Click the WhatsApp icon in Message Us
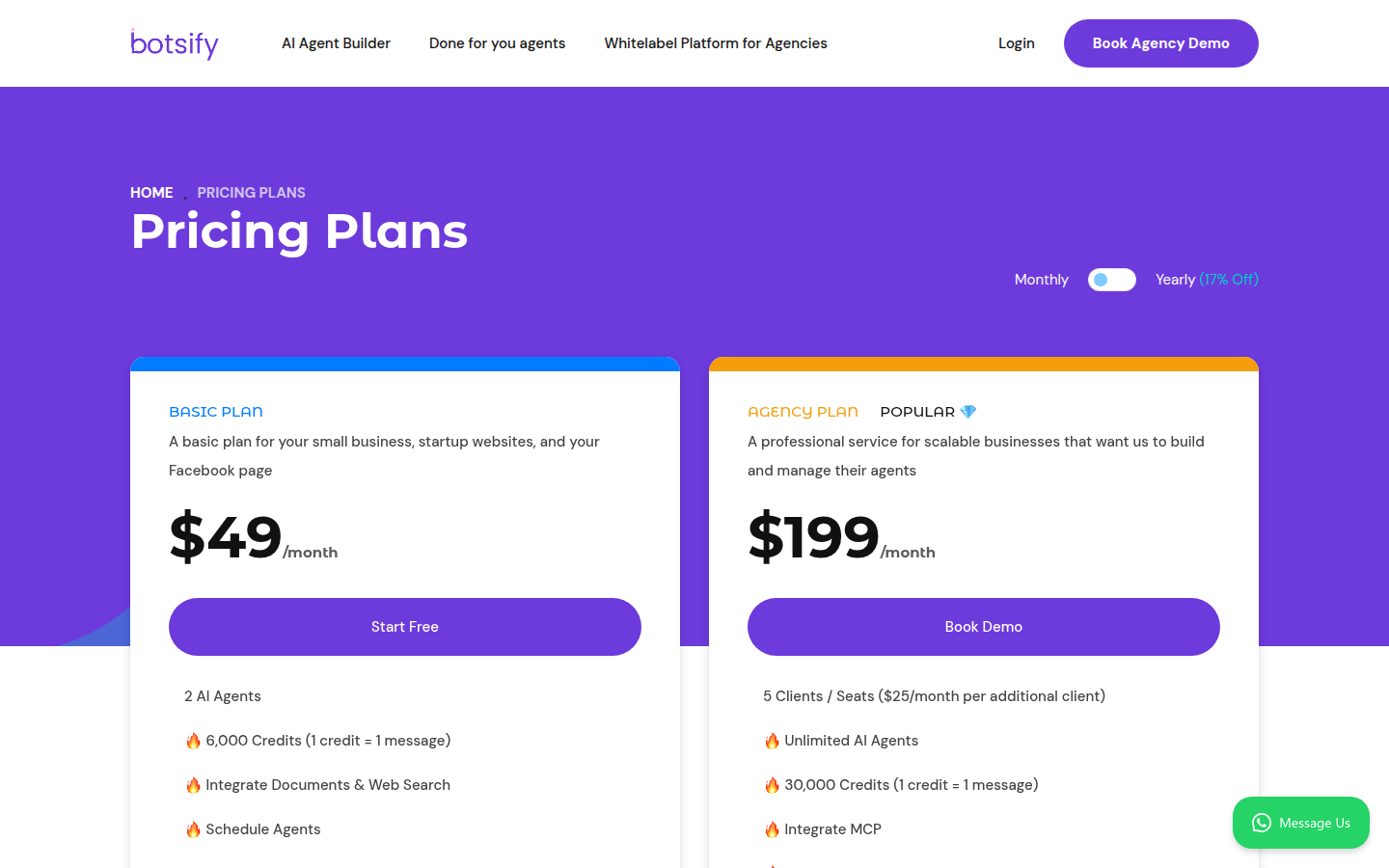 click(1261, 823)
